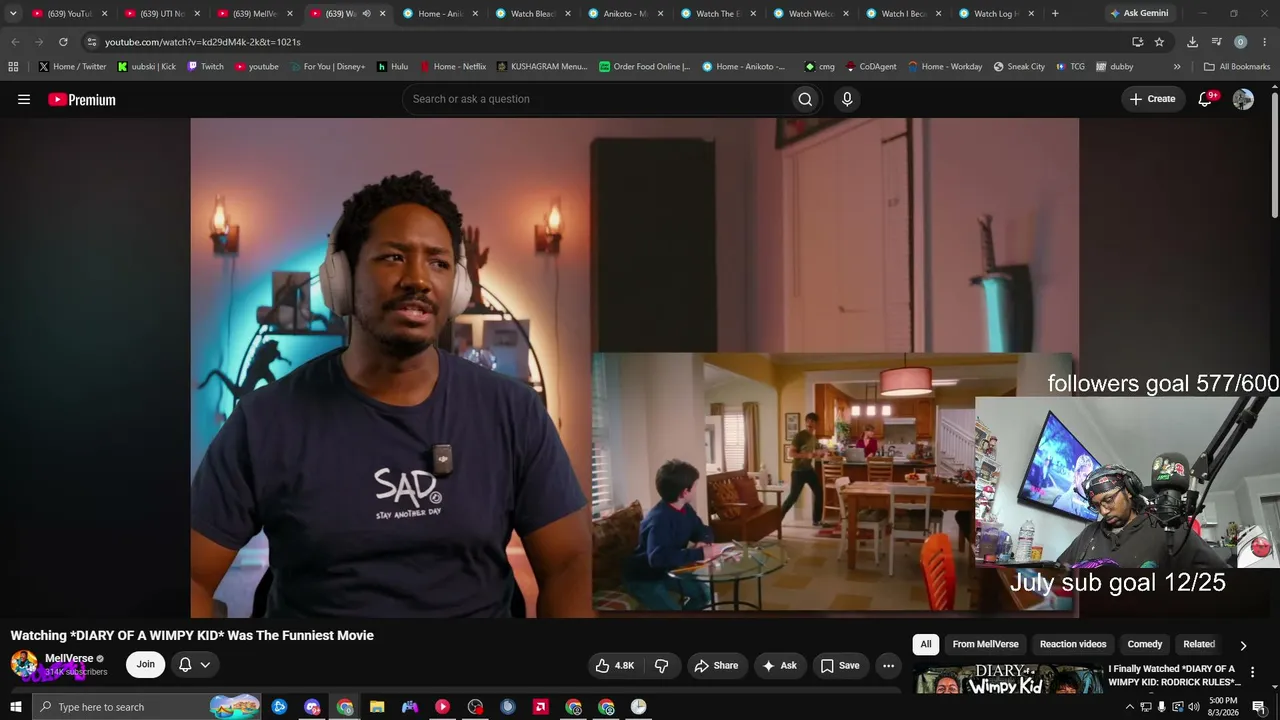Viewport: 1280px width, 720px height.
Task: Click the browser address bar URL
Action: coord(203,42)
